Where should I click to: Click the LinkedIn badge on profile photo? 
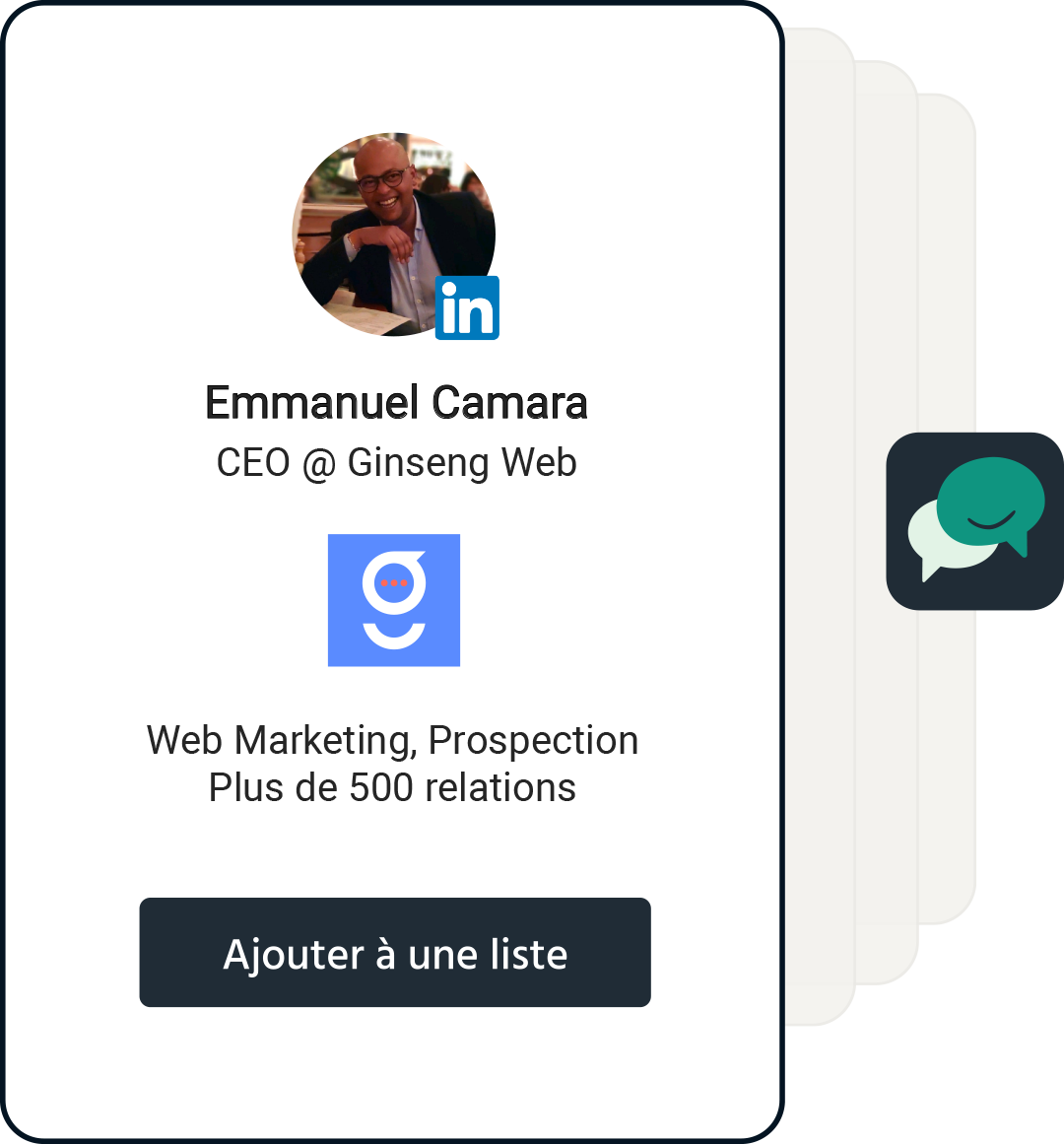point(467,307)
